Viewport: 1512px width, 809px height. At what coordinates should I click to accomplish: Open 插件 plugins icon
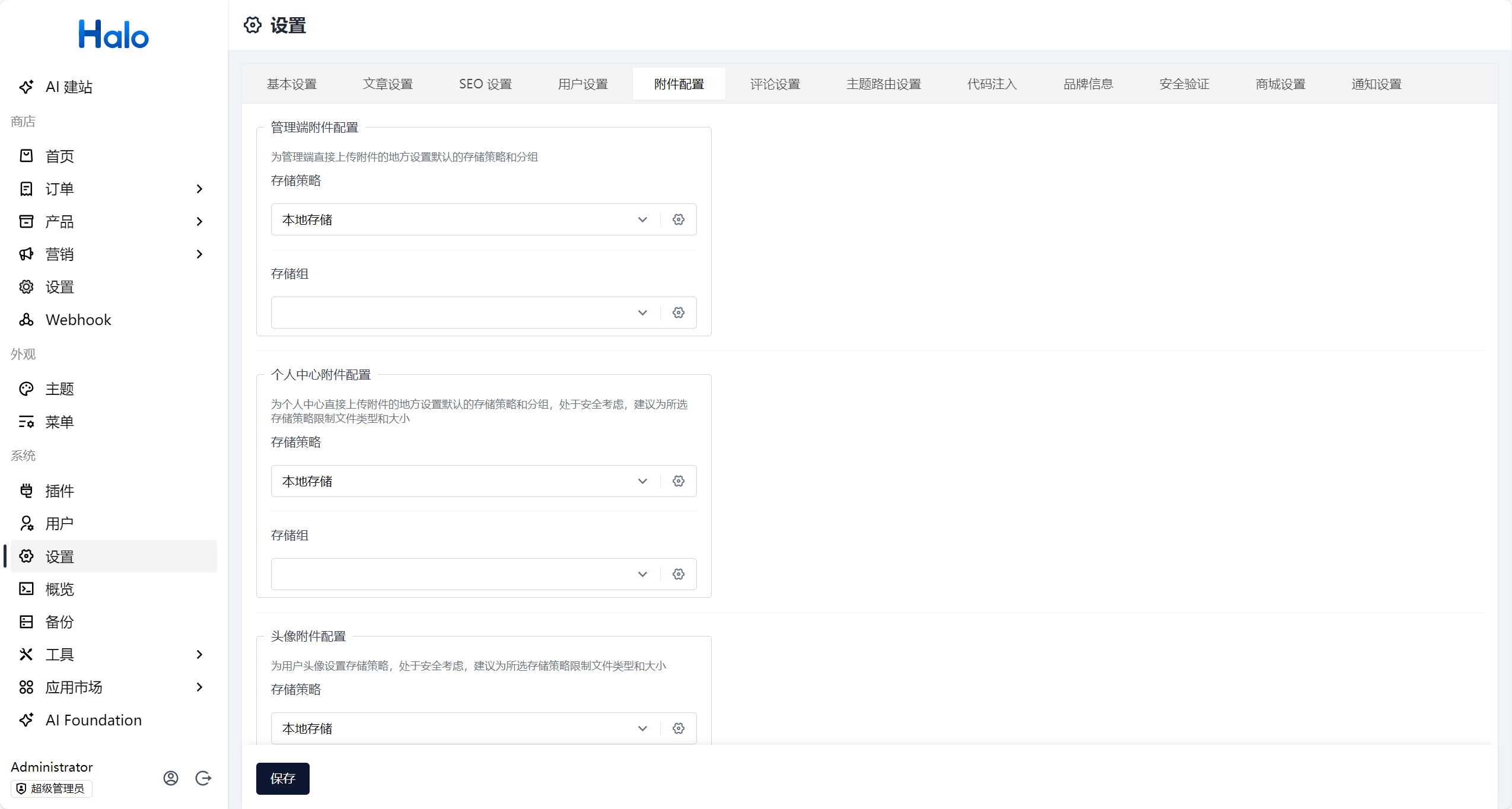coord(26,491)
